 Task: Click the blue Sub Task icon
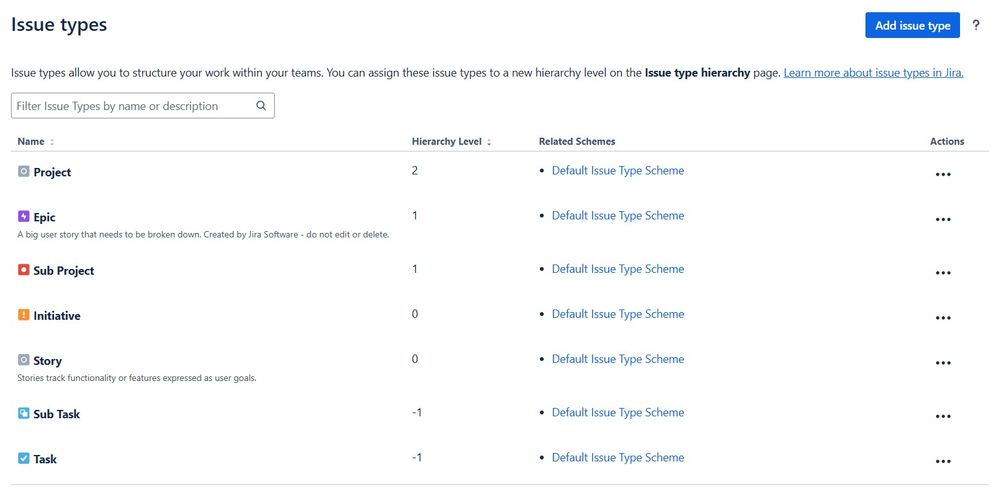point(24,413)
